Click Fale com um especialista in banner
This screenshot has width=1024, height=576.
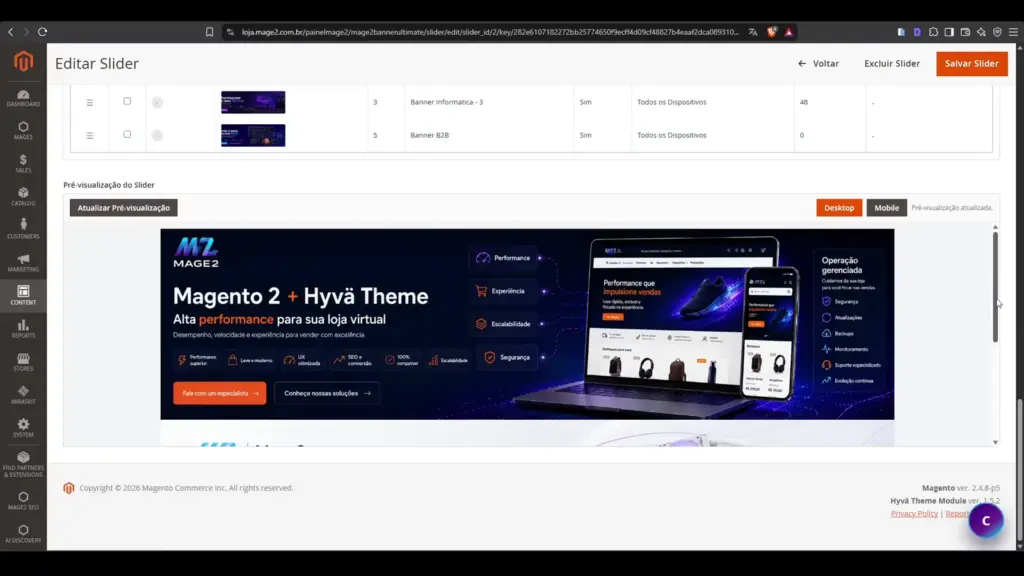tap(219, 393)
